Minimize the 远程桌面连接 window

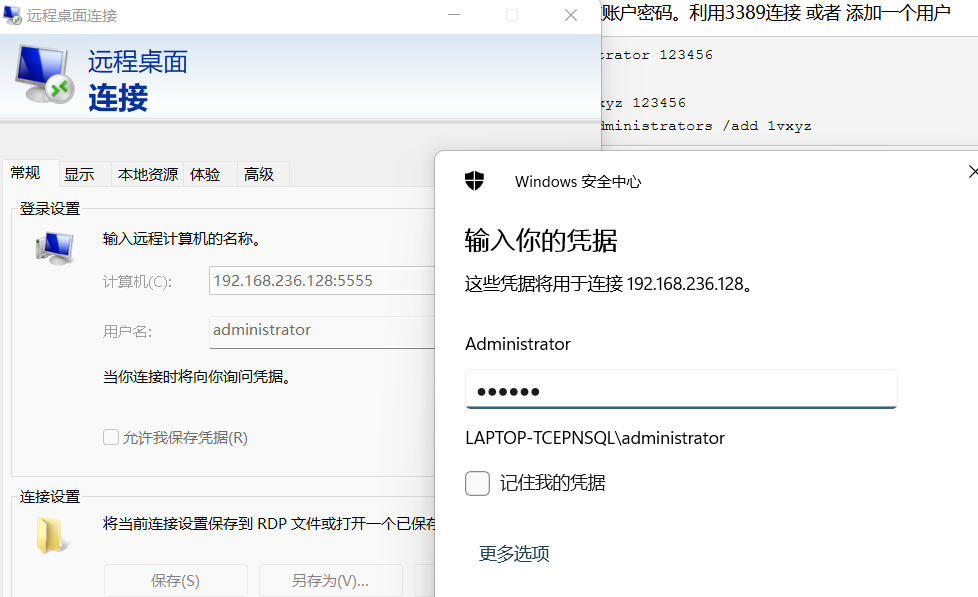click(x=453, y=15)
